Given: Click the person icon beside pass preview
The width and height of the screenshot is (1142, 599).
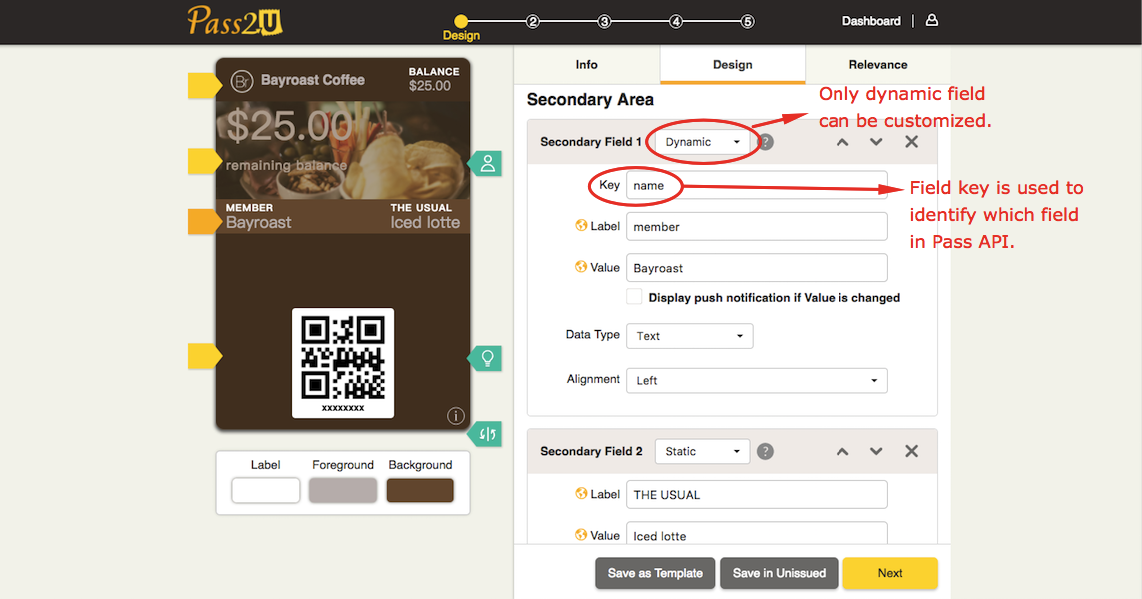Looking at the screenshot, I should point(487,164).
